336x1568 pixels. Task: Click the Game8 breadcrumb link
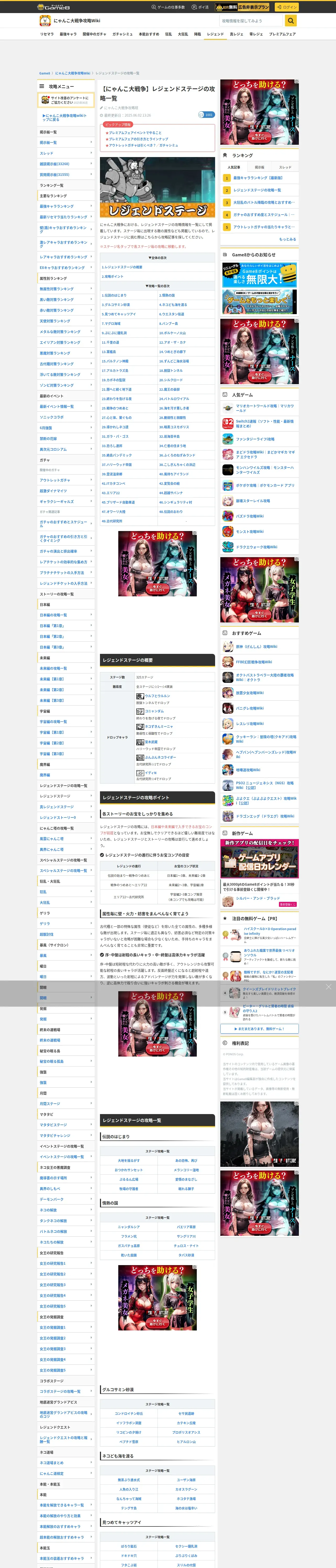click(x=44, y=73)
